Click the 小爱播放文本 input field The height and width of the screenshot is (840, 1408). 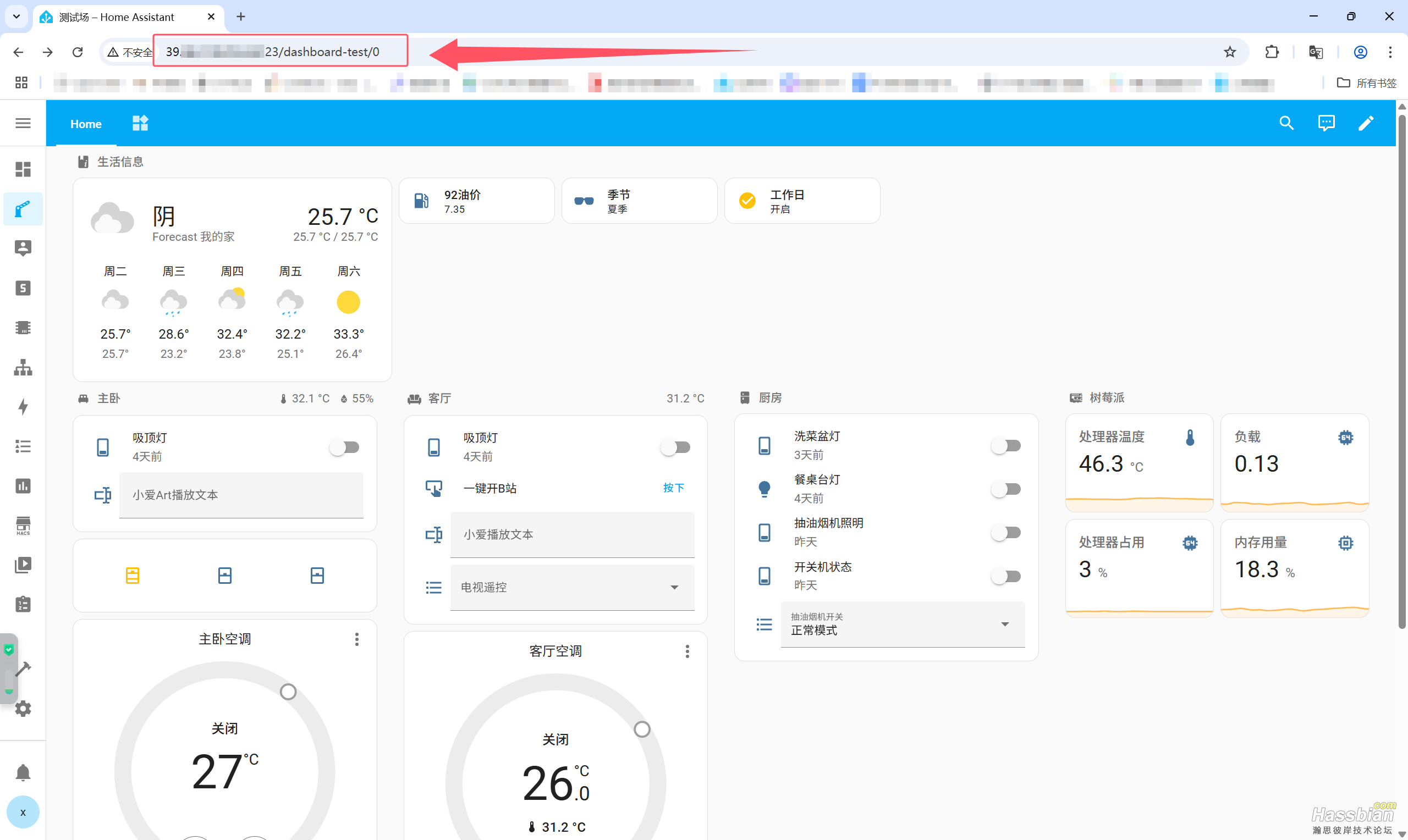tap(573, 534)
